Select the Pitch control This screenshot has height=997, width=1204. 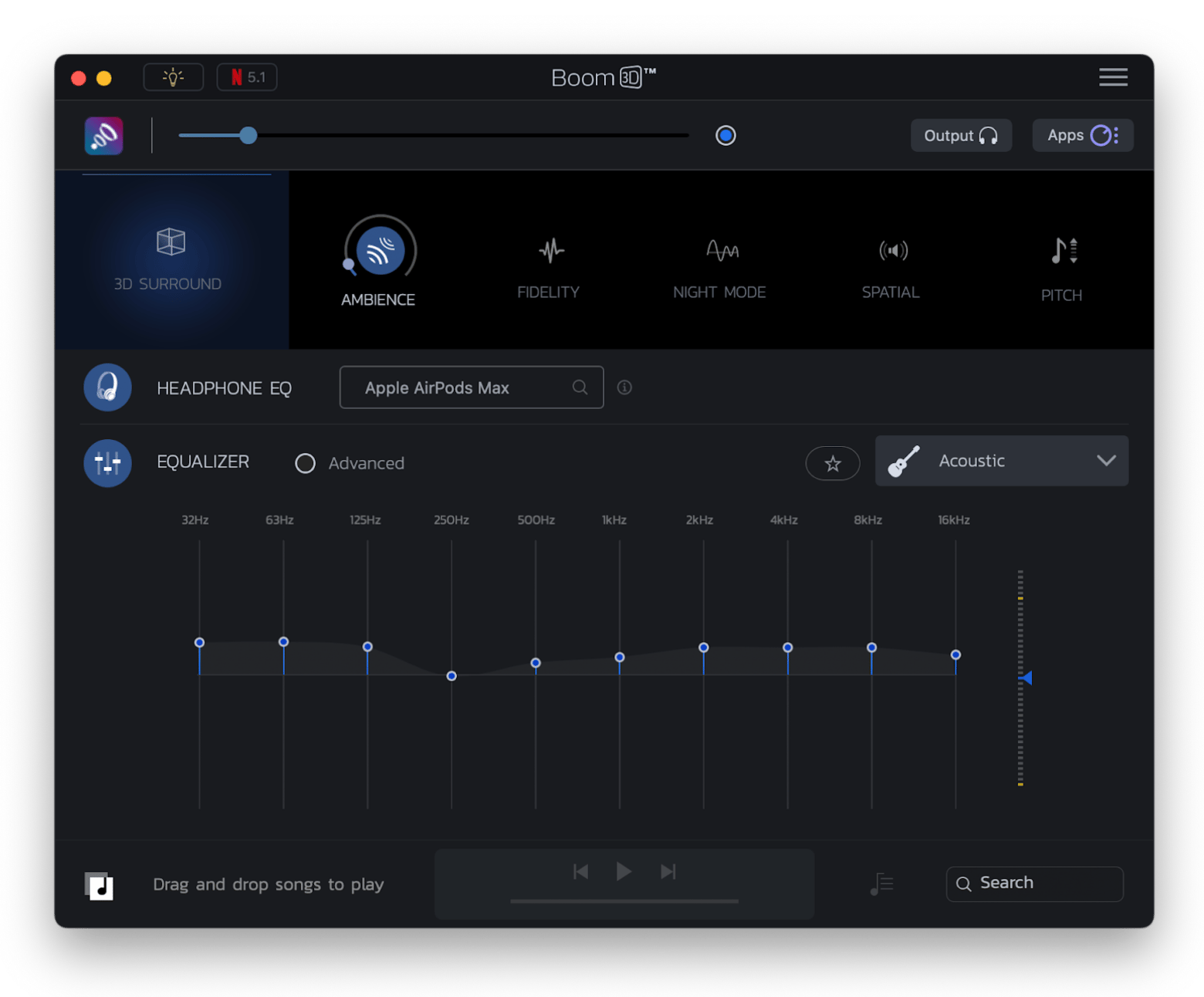[1061, 266]
